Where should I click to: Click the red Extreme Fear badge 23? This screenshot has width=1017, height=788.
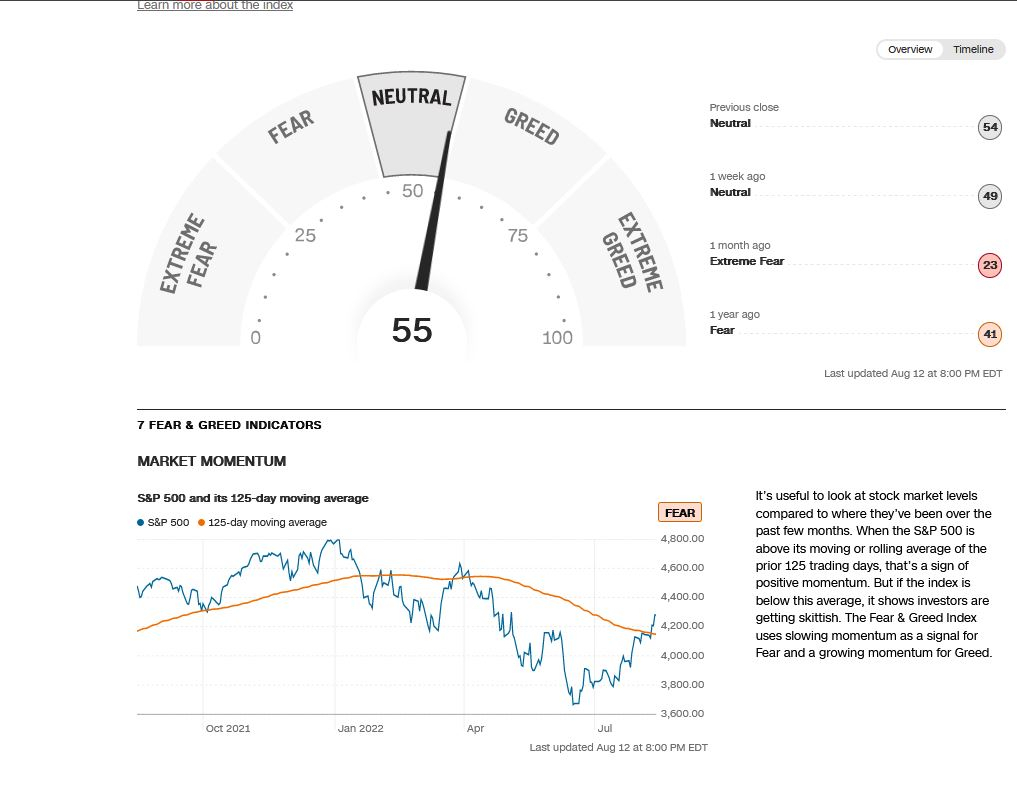point(990,265)
